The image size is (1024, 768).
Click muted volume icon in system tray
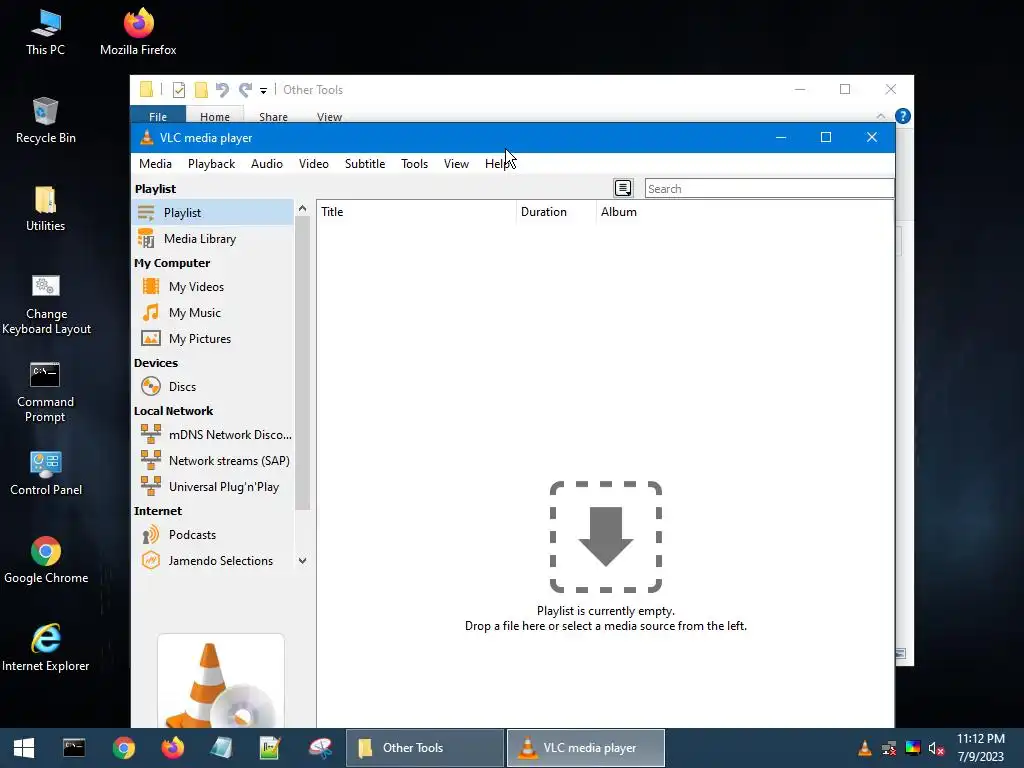[x=936, y=748]
